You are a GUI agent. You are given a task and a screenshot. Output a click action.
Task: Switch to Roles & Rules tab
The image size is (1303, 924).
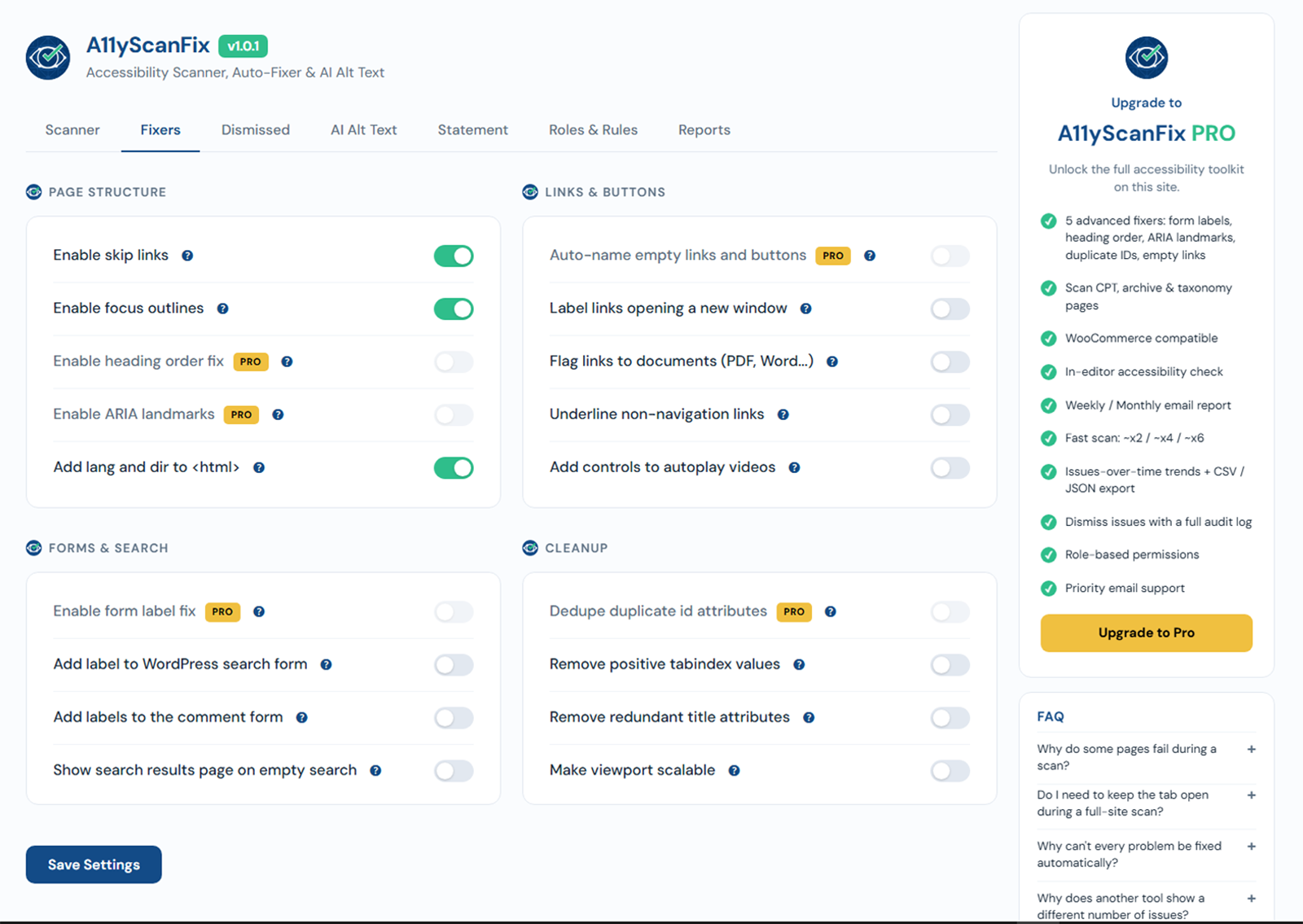(x=593, y=129)
